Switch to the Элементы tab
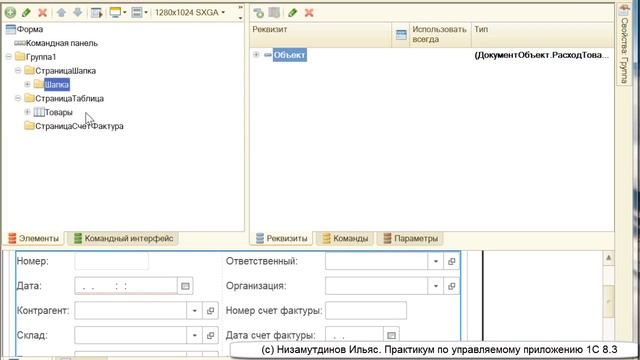Screen dimensions: 640x360 pyautogui.click(x=34, y=238)
